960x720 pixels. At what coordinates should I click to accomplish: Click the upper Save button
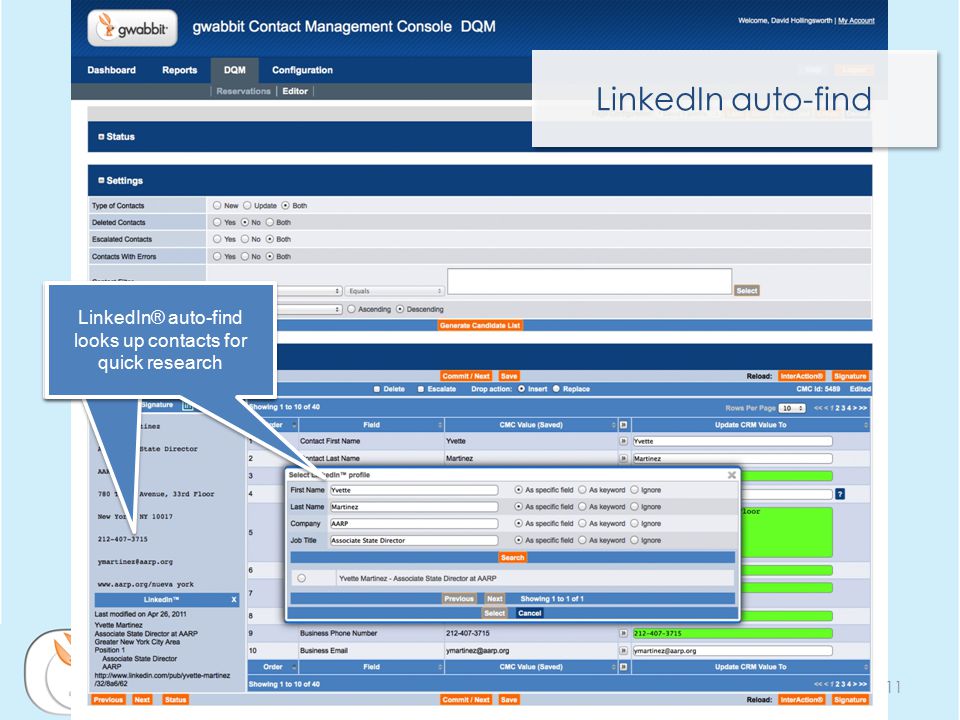[x=509, y=376]
